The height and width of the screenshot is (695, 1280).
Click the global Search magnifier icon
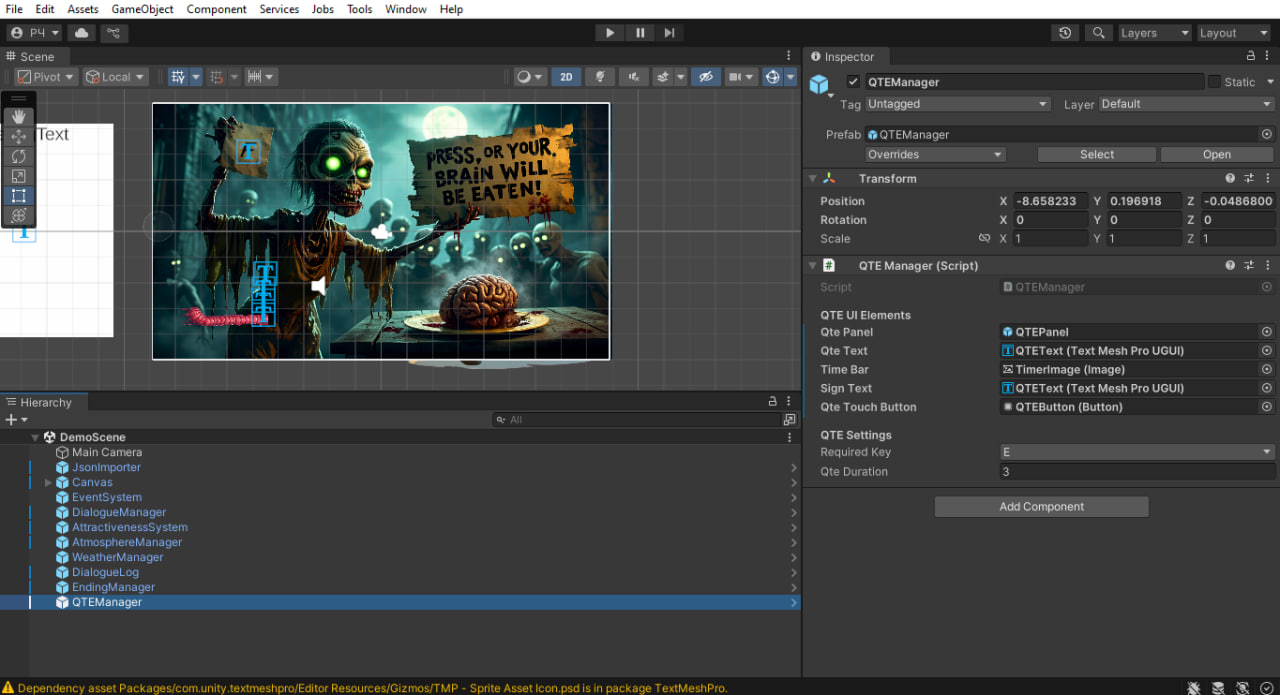[1098, 33]
